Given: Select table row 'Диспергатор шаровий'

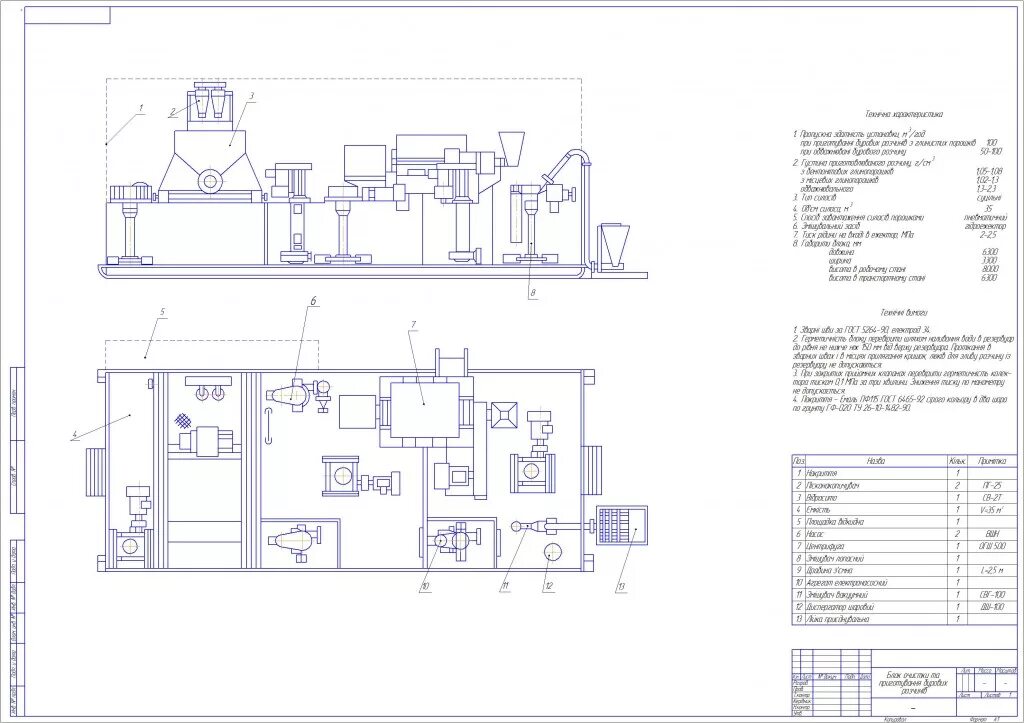Looking at the screenshot, I should tap(904, 607).
